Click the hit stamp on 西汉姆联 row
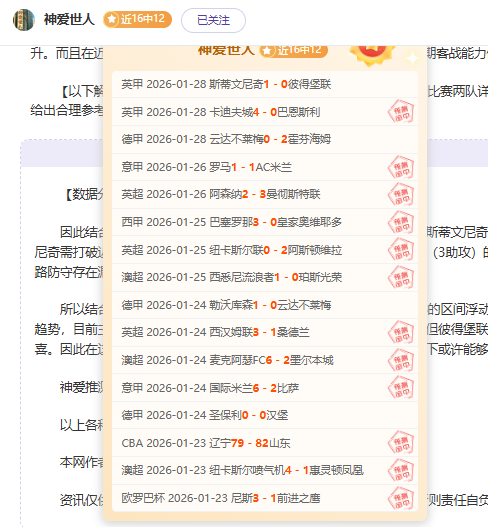The image size is (488, 527). point(401,332)
